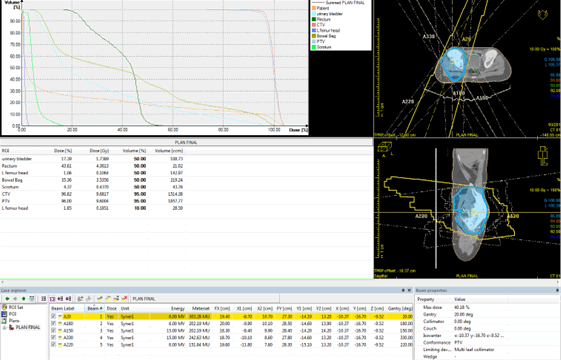
Task: Sort by Energy column header
Action: (177, 308)
